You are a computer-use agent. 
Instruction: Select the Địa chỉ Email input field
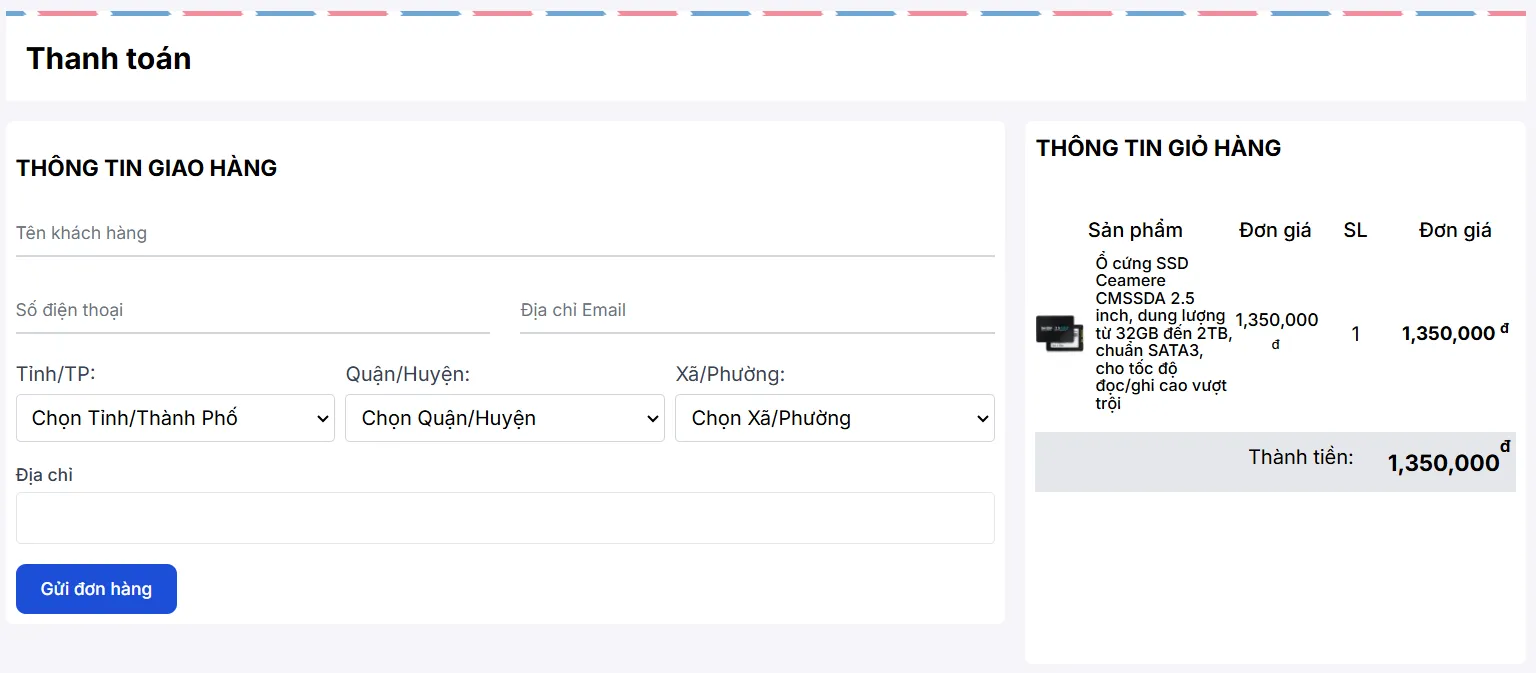[x=757, y=310]
